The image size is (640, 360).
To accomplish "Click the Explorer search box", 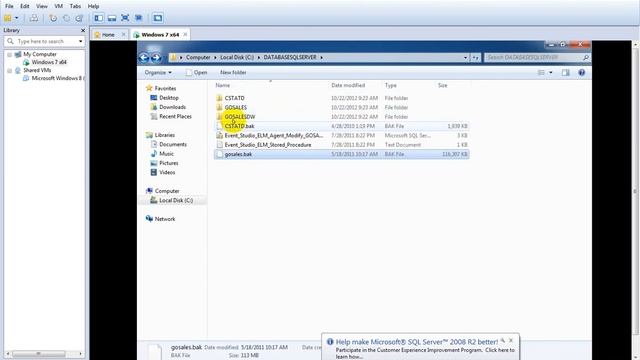I will pyautogui.click(x=533, y=58).
